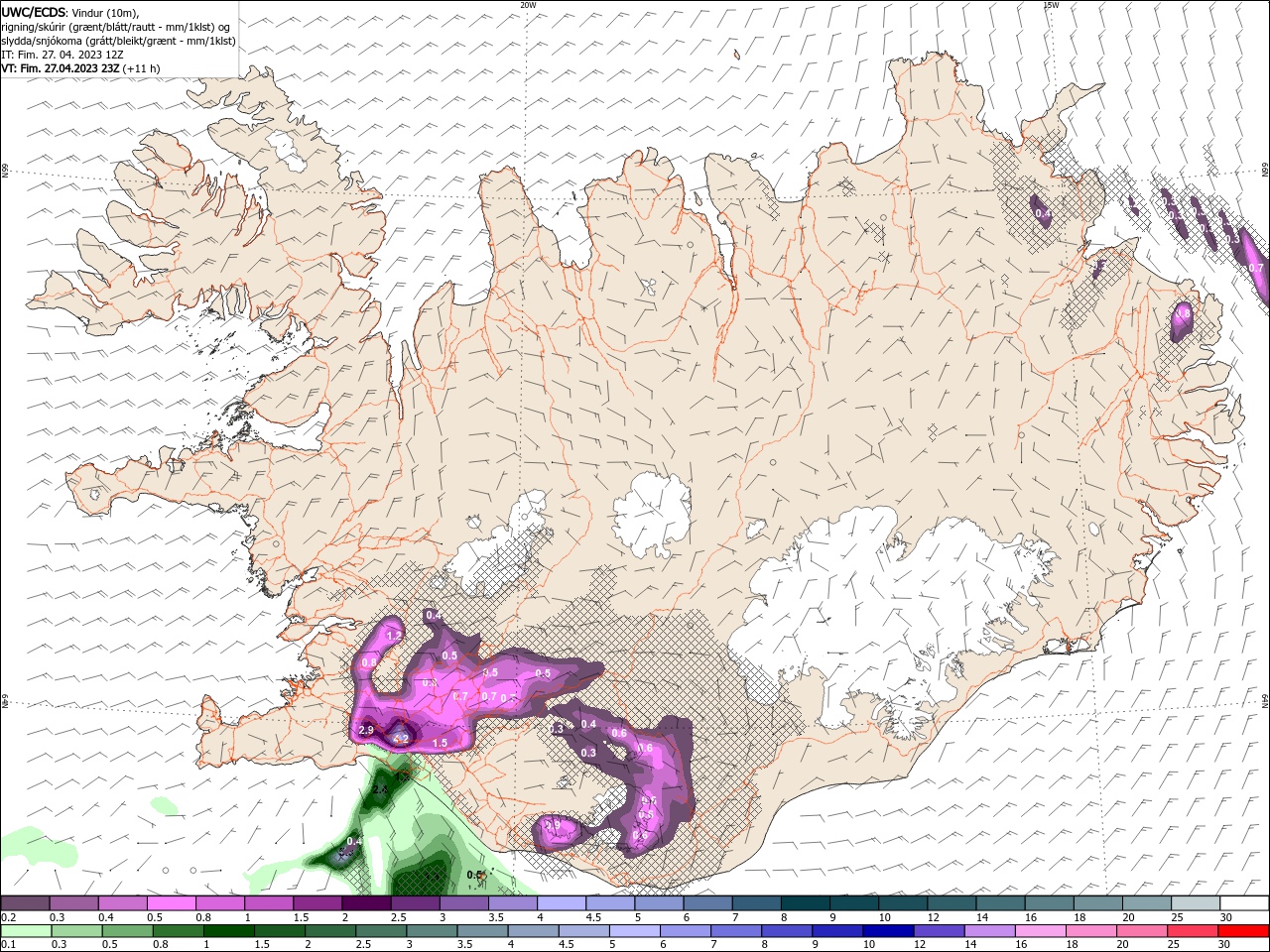Click the init time "IT: Fim. 27. 04. 2023 12Z"
Screen dimensions: 1270x952
click(x=63, y=55)
